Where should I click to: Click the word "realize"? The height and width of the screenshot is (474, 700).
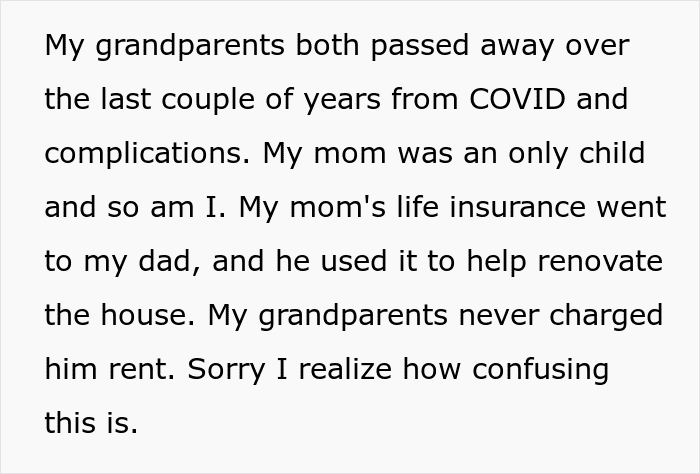tap(354, 369)
